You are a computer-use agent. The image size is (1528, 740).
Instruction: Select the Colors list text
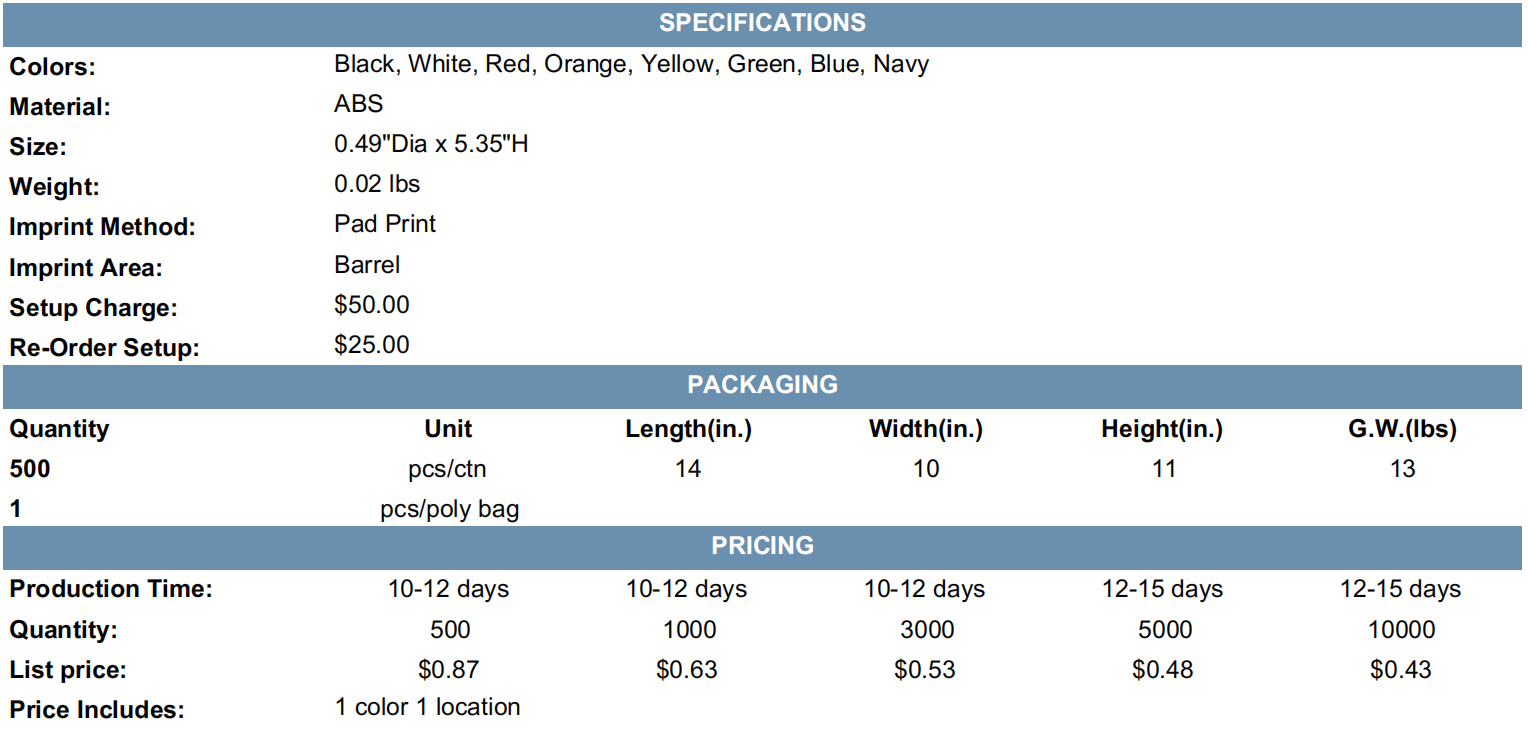(x=632, y=65)
